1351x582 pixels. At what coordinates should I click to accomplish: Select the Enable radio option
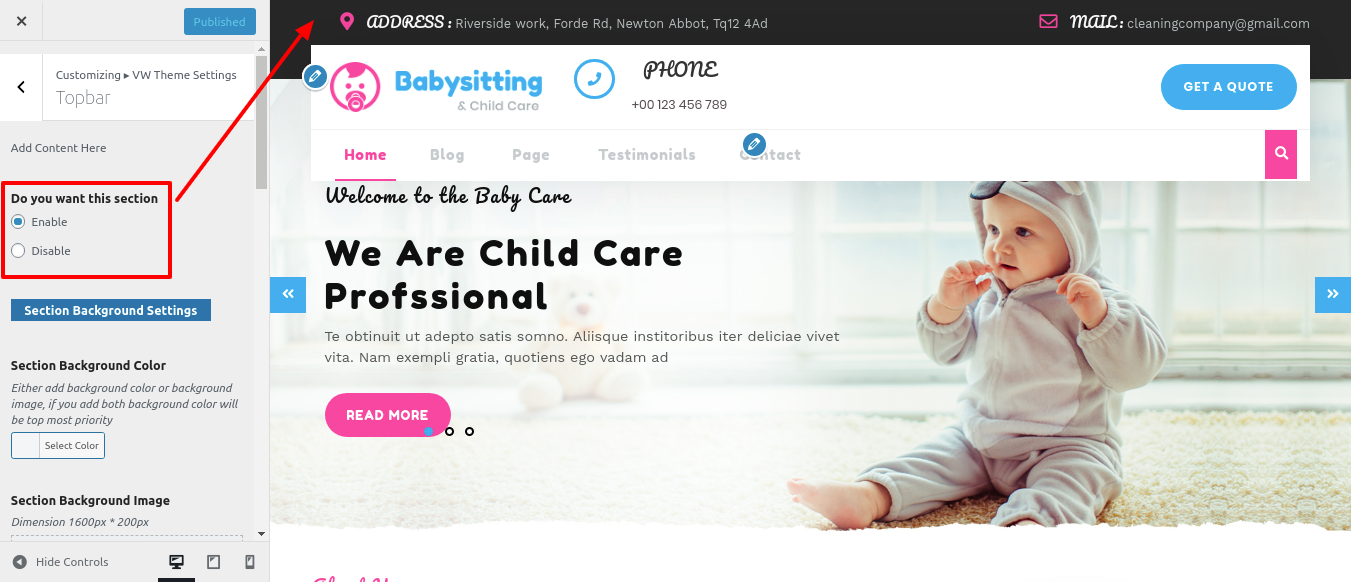click(18, 222)
